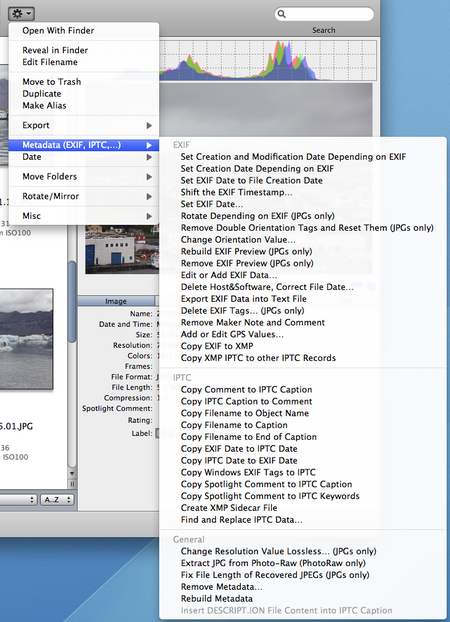
Task: Set Creation and Modification Date Depending on EXIF
Action: (x=303, y=157)
